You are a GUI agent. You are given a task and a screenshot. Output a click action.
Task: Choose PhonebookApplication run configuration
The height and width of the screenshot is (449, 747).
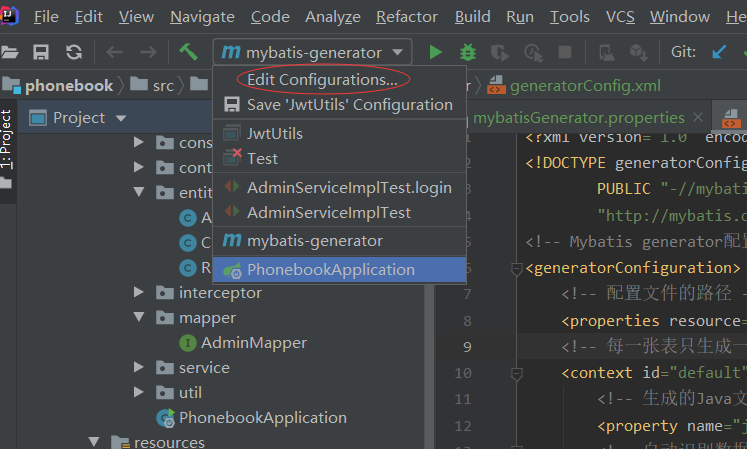pos(339,269)
